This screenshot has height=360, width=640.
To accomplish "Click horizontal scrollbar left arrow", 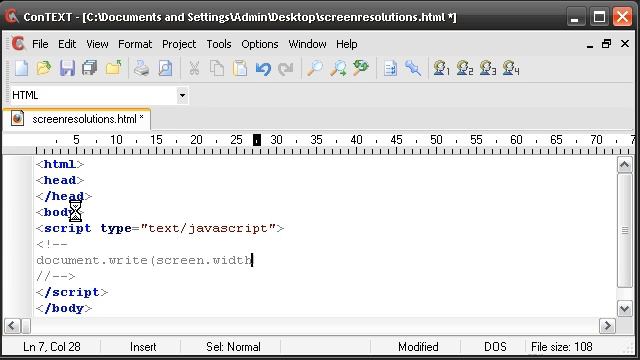I will pyautogui.click(x=12, y=326).
